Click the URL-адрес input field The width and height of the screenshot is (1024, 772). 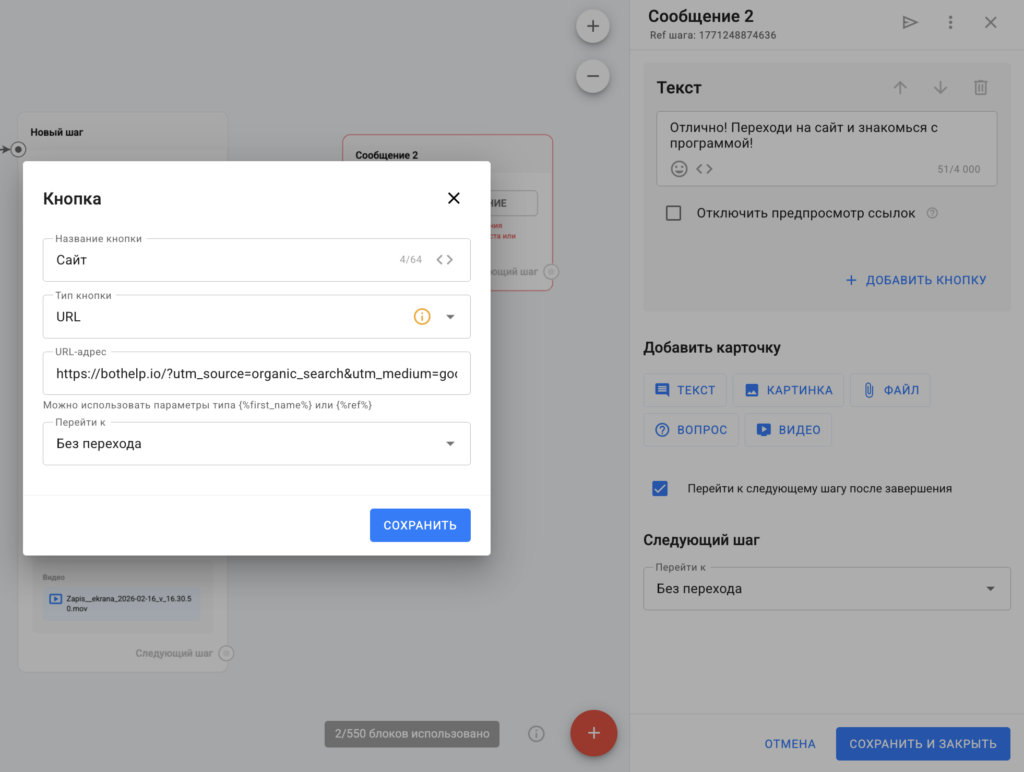[256, 373]
